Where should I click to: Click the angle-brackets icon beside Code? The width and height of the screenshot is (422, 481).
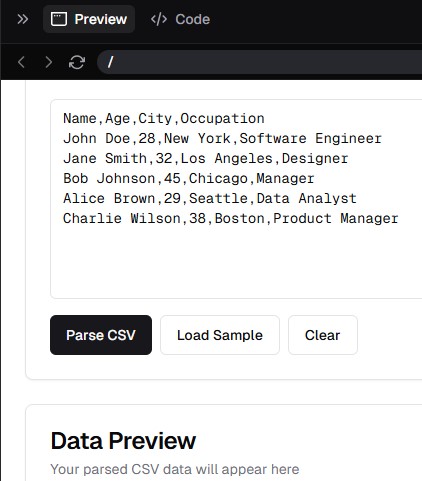pyautogui.click(x=159, y=19)
